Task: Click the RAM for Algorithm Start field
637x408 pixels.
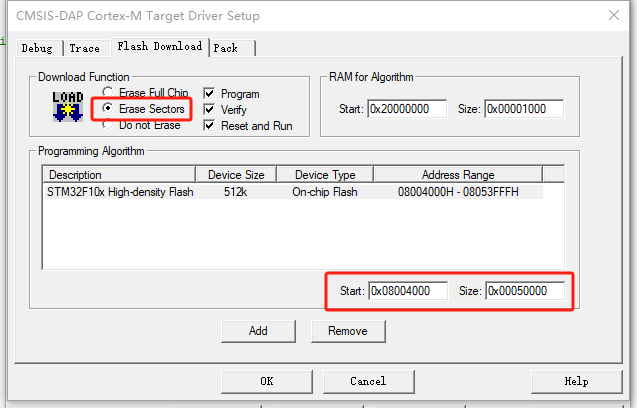Action: pyautogui.click(x=407, y=109)
